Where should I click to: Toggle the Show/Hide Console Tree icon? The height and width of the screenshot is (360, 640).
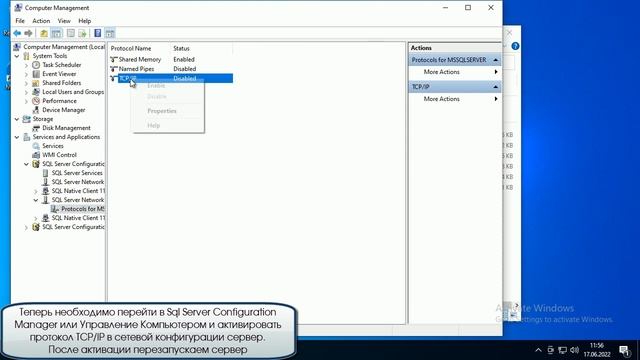56,33
